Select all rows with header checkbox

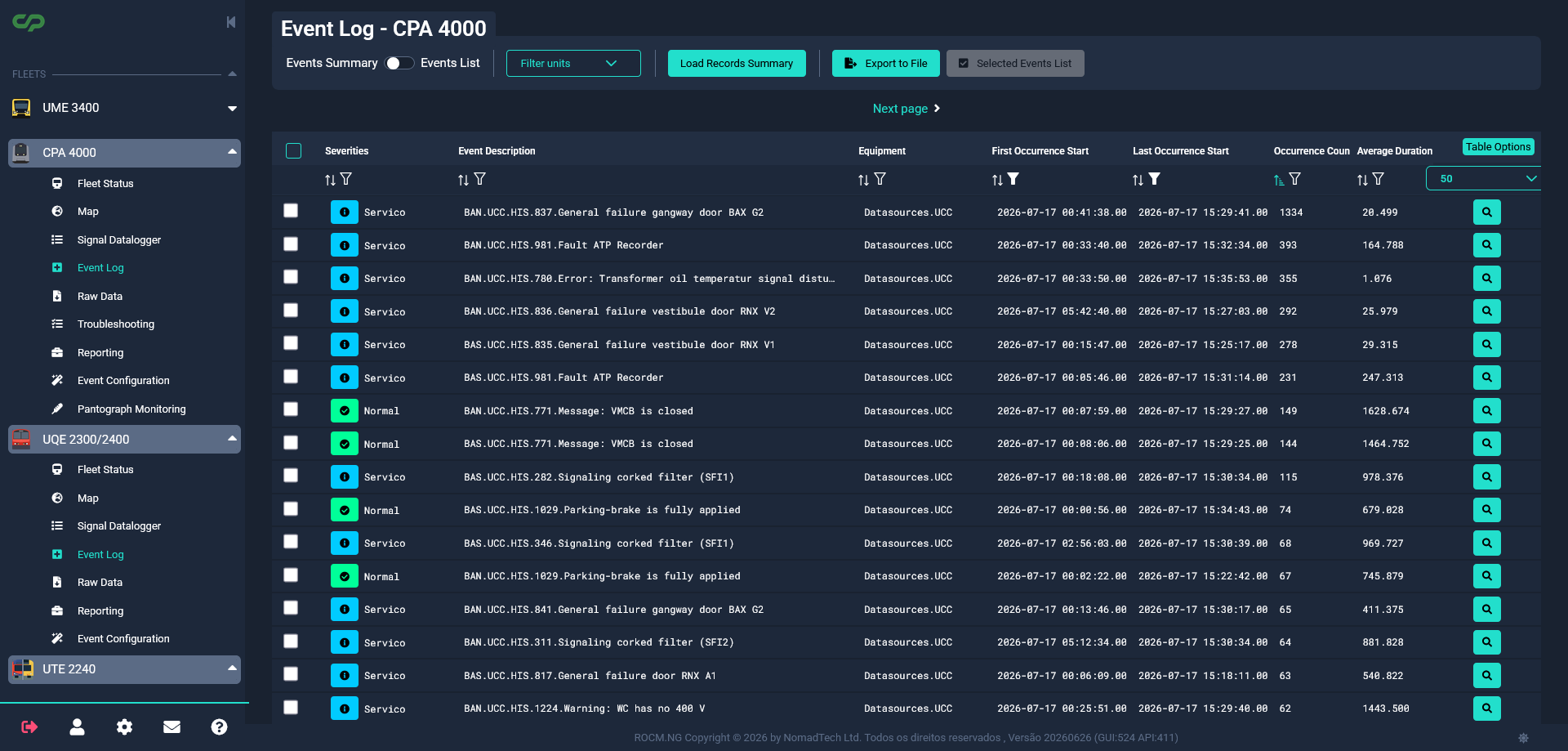pyautogui.click(x=294, y=150)
